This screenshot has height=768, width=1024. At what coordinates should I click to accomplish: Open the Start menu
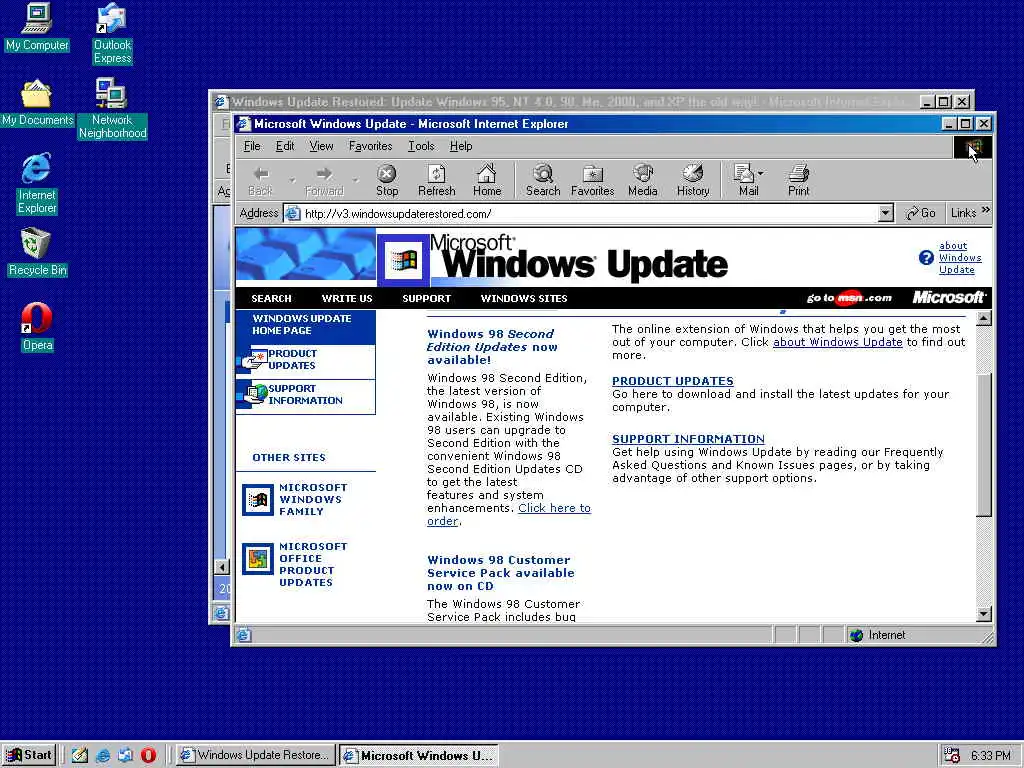(x=29, y=755)
